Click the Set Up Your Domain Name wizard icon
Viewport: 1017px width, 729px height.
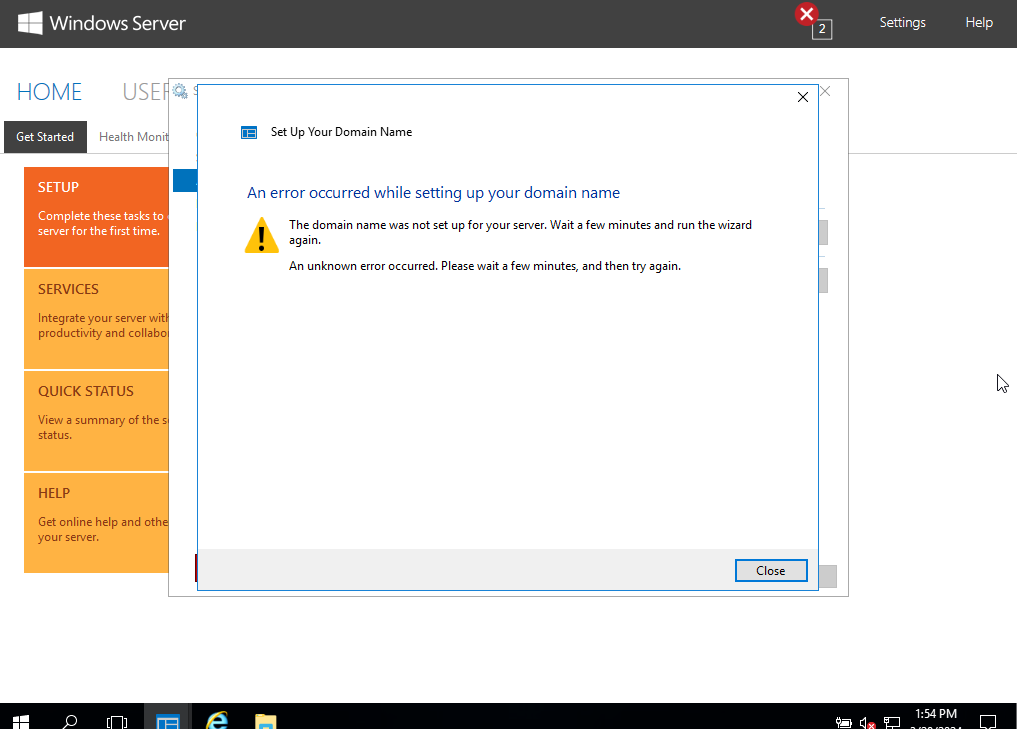[249, 132]
